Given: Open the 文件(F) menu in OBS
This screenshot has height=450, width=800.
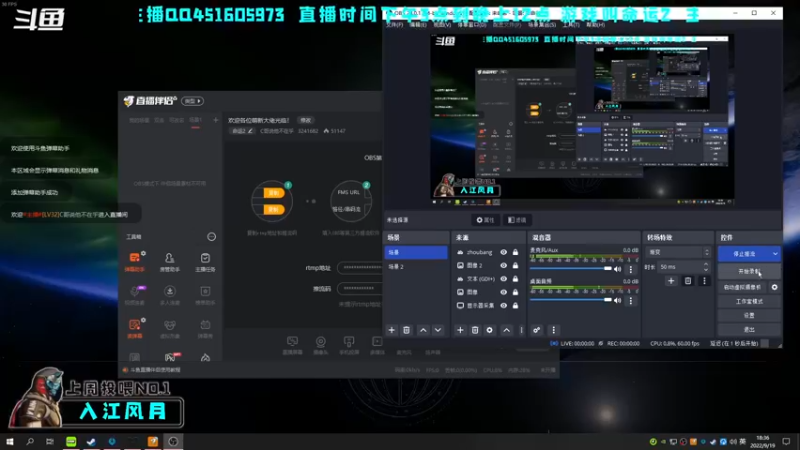Looking at the screenshot, I should [394, 24].
